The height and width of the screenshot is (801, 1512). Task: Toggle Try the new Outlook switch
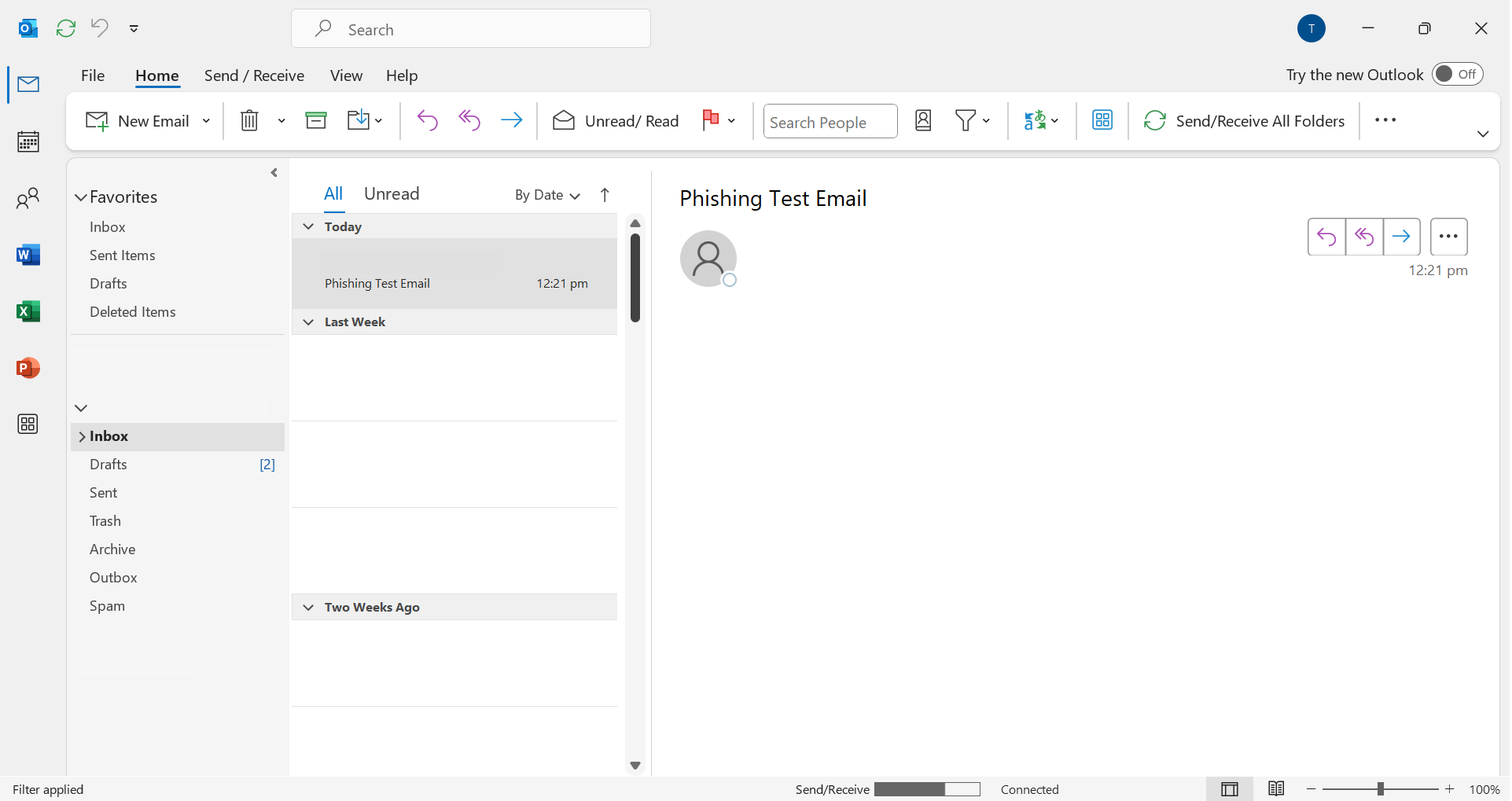1457,74
